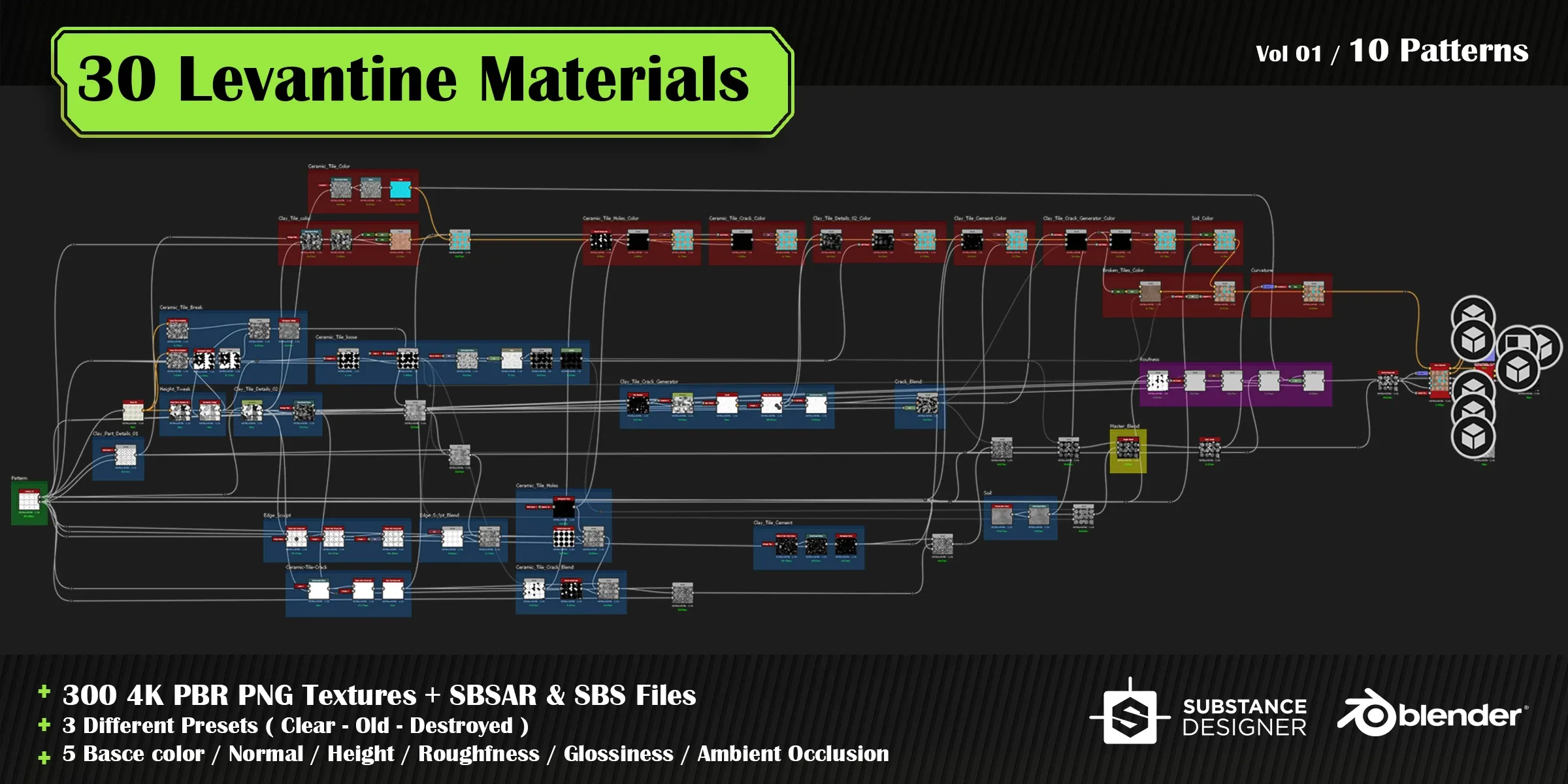Click the 'Clay_Tile_Cement' frame label
Image resolution: width=1568 pixels, height=784 pixels.
(773, 523)
